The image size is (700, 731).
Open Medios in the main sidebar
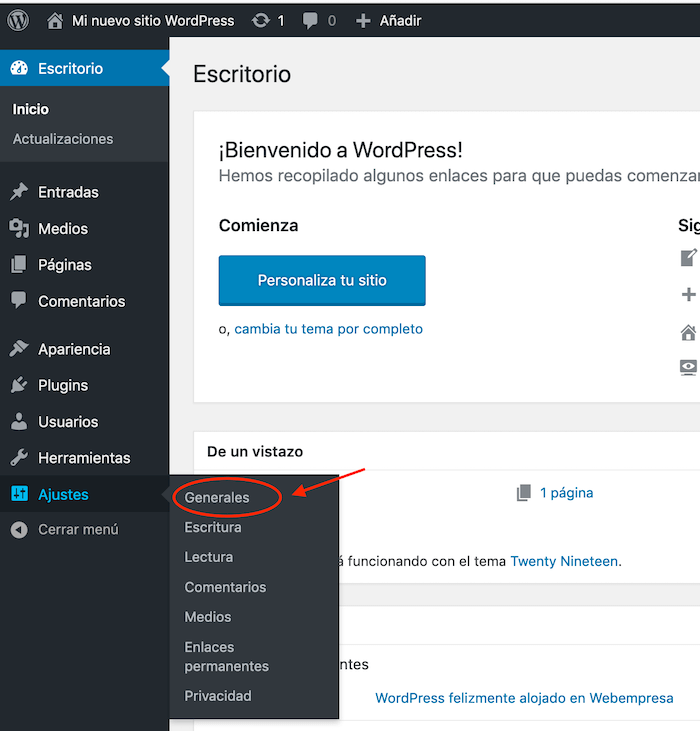(x=63, y=228)
